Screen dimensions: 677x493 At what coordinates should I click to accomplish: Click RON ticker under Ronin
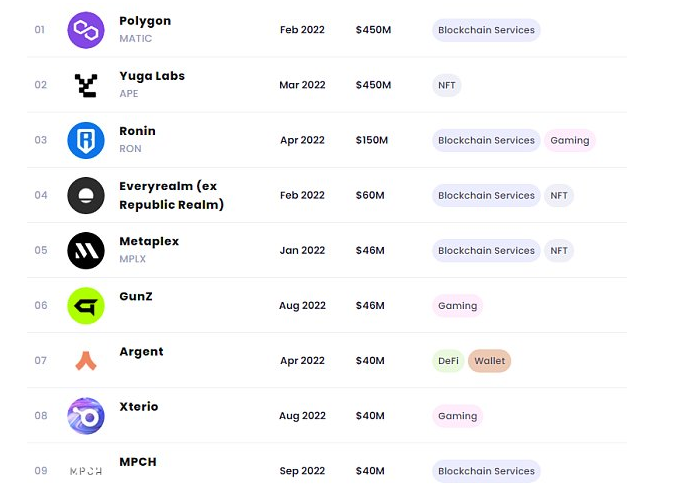point(130,149)
